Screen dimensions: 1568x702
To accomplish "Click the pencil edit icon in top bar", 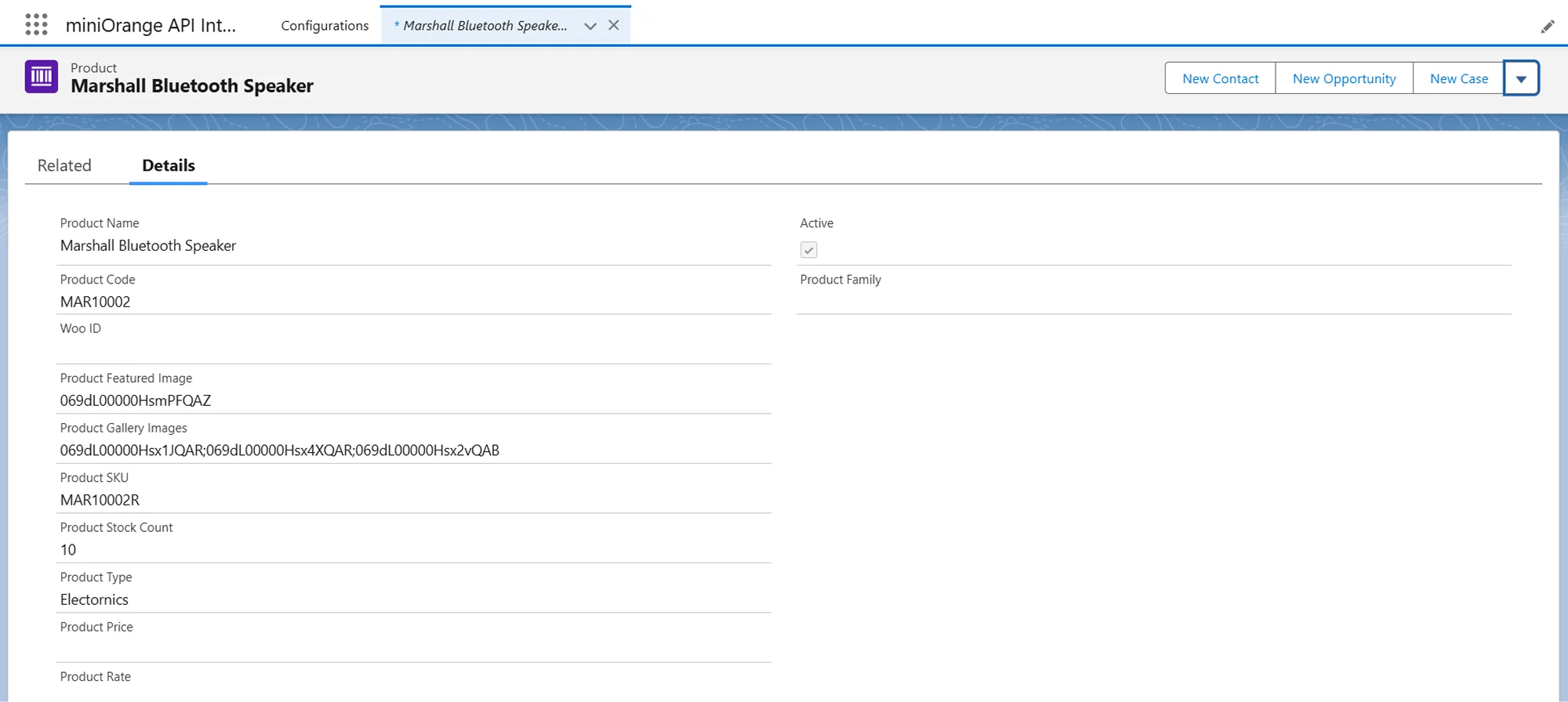I will (x=1547, y=27).
